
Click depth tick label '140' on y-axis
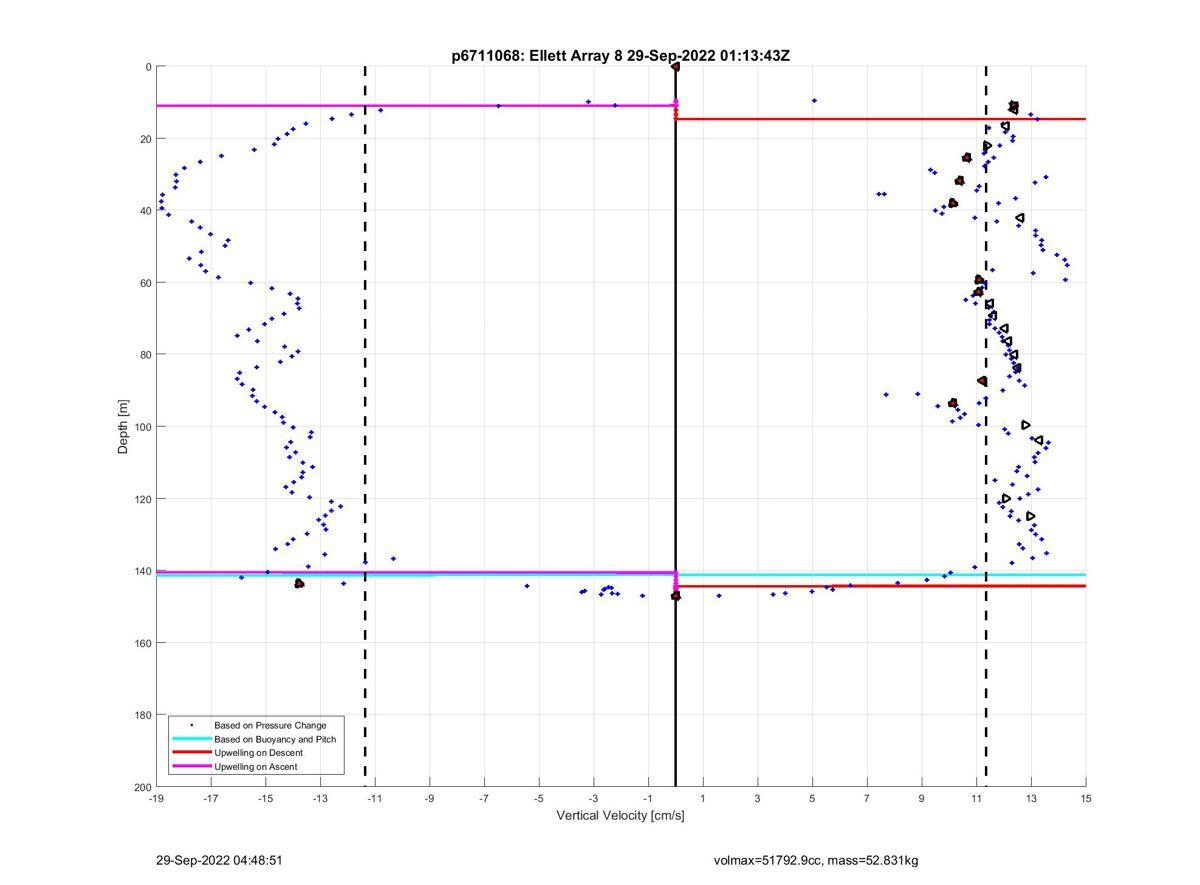(142, 571)
